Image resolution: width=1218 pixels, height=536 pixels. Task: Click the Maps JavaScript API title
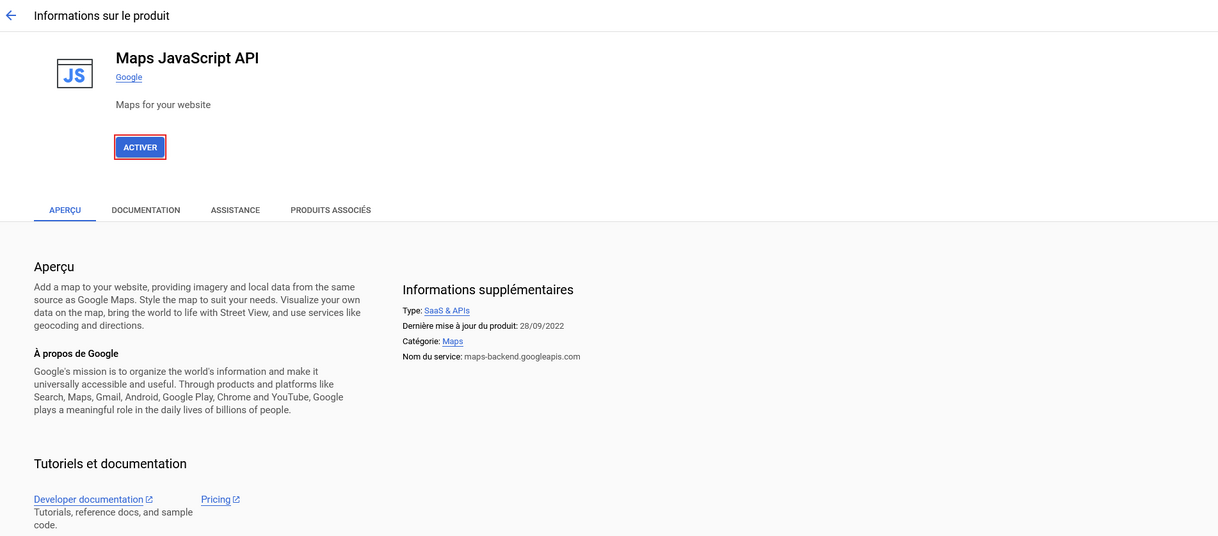pos(187,58)
